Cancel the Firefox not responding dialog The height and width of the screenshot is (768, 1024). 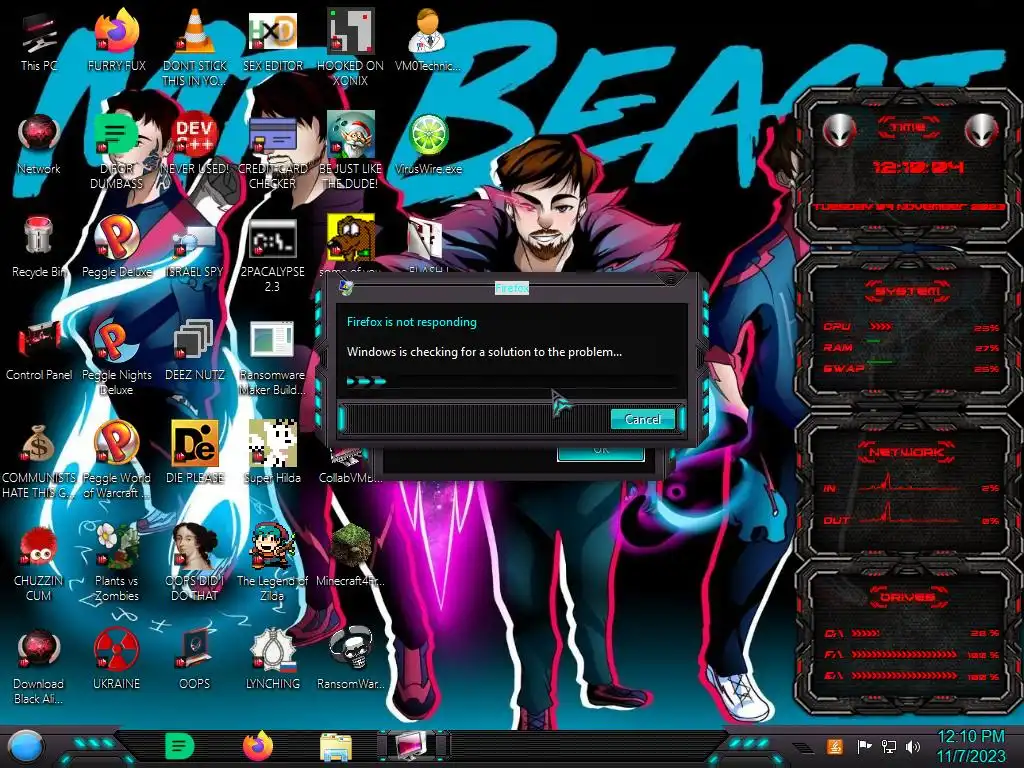pos(643,419)
